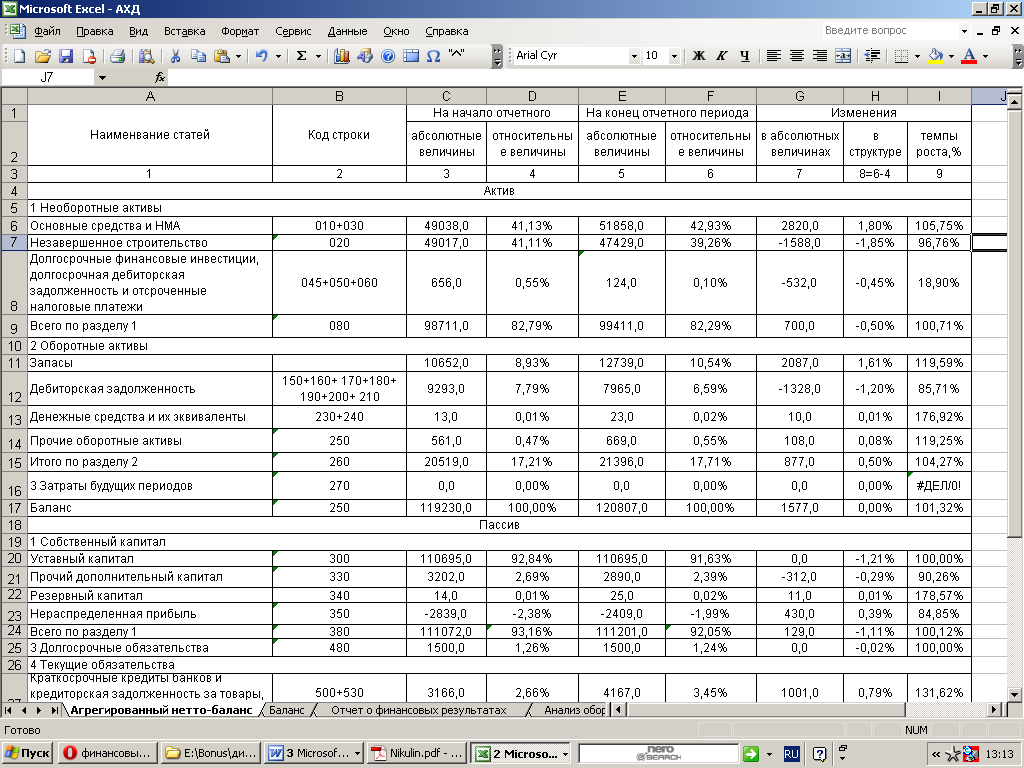The width and height of the screenshot is (1024, 768).
Task: Click the Word taskbar group button
Action: click(x=313, y=753)
